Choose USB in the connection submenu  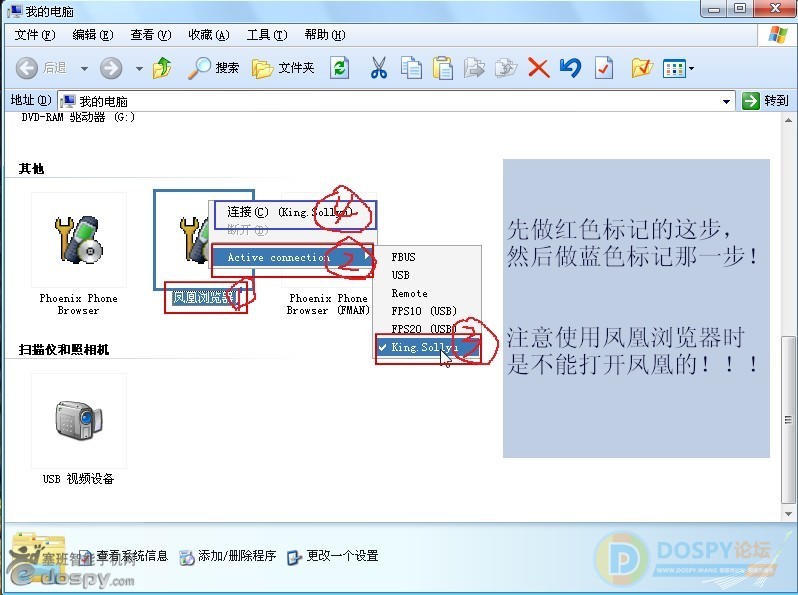(x=400, y=275)
